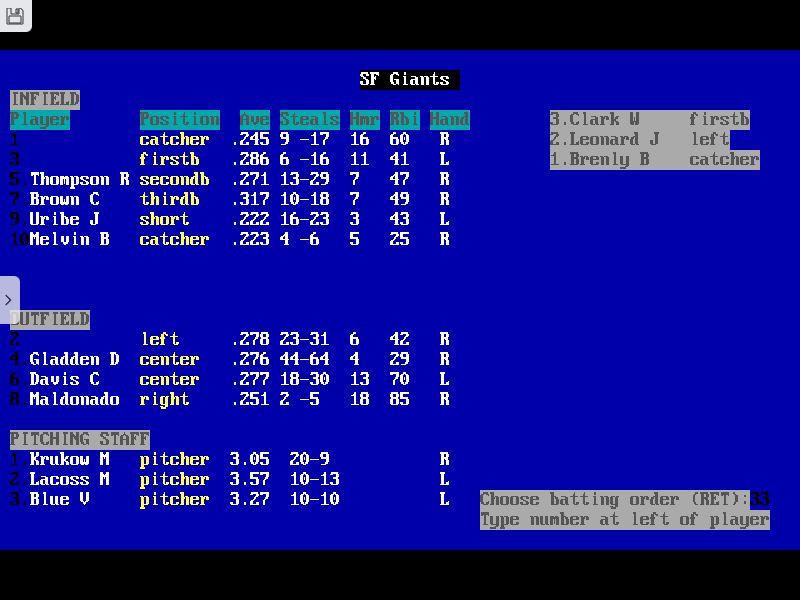Open the emulator side panel chevron

click(10, 298)
